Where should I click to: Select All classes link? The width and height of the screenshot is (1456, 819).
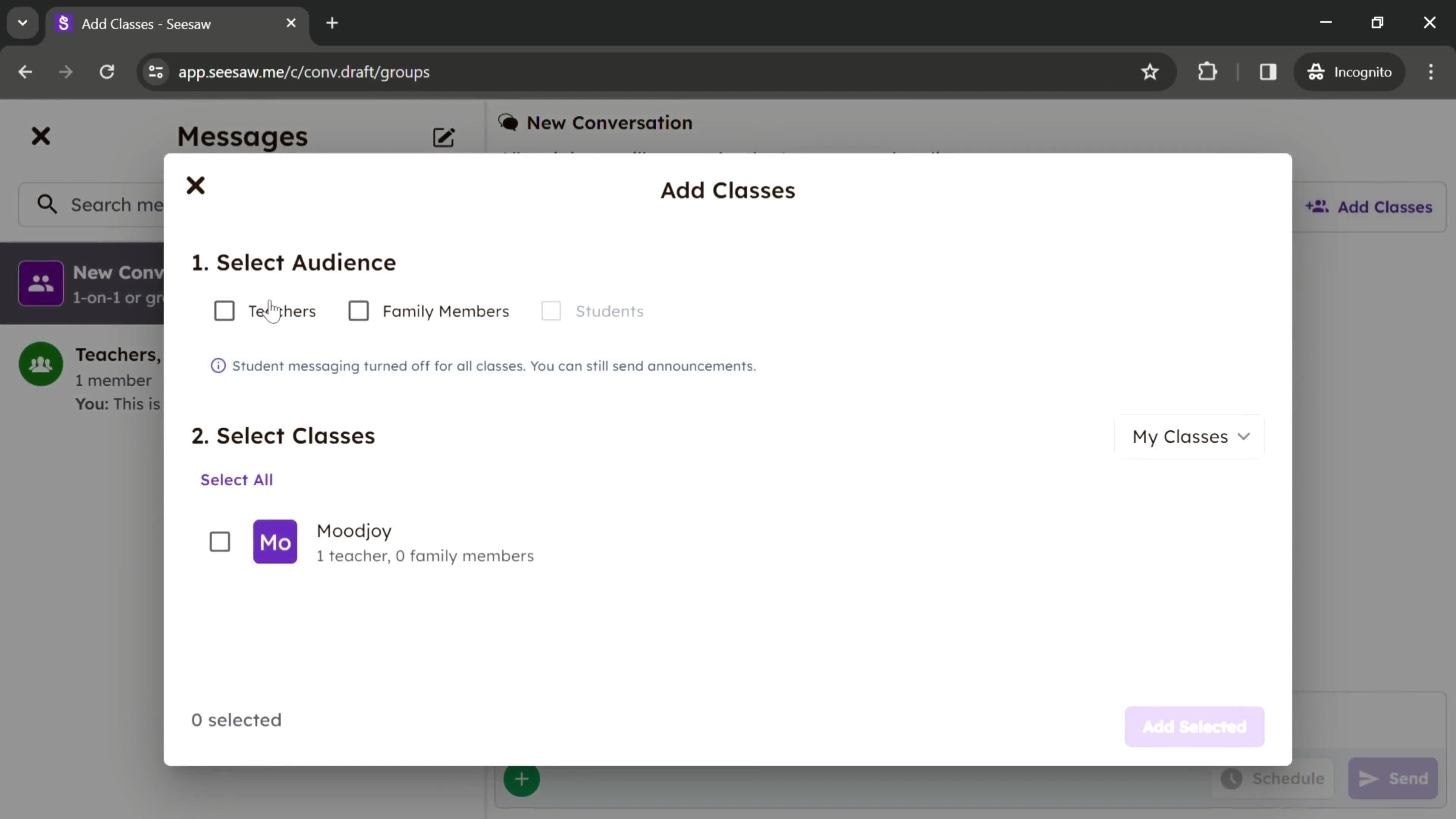click(237, 479)
